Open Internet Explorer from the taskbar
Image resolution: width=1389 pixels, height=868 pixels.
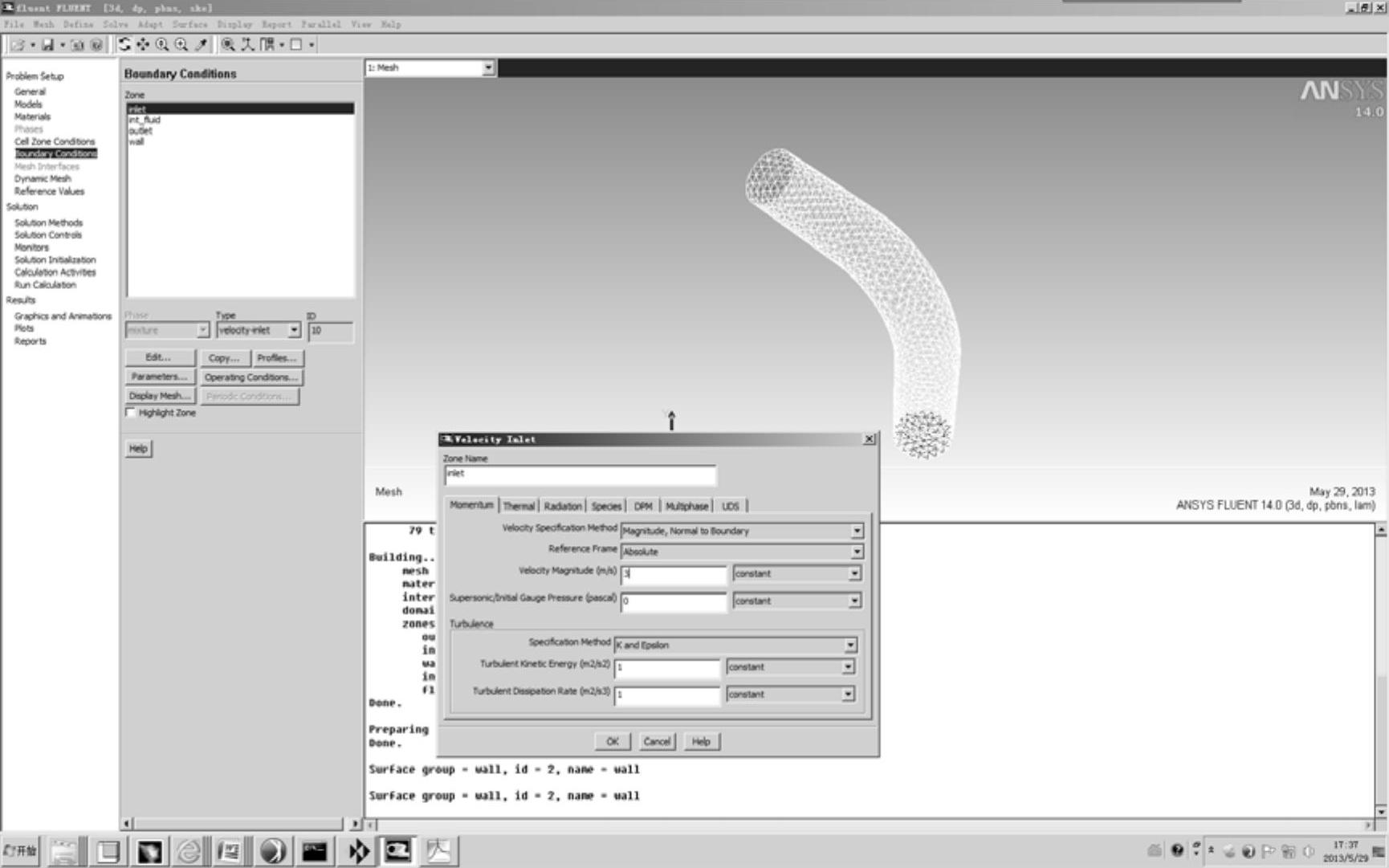[x=189, y=851]
